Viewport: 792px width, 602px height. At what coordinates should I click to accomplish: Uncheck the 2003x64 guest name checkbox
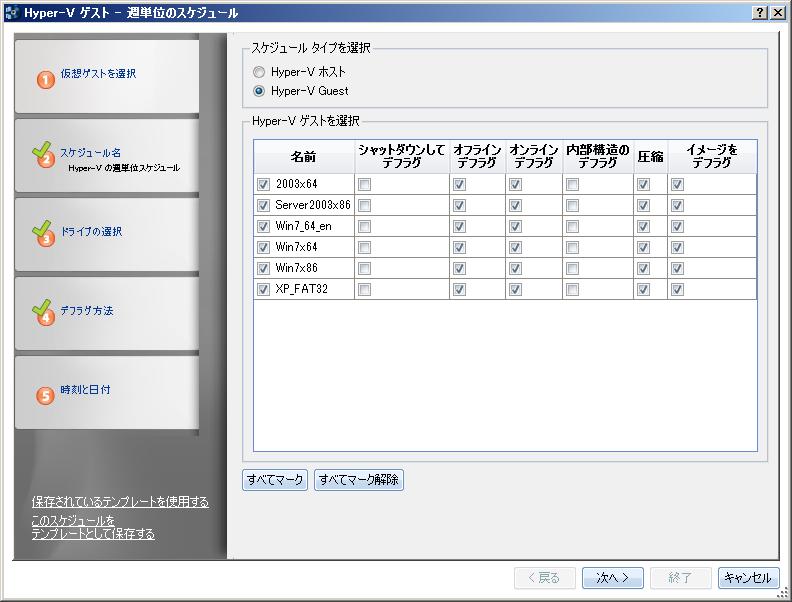263,184
